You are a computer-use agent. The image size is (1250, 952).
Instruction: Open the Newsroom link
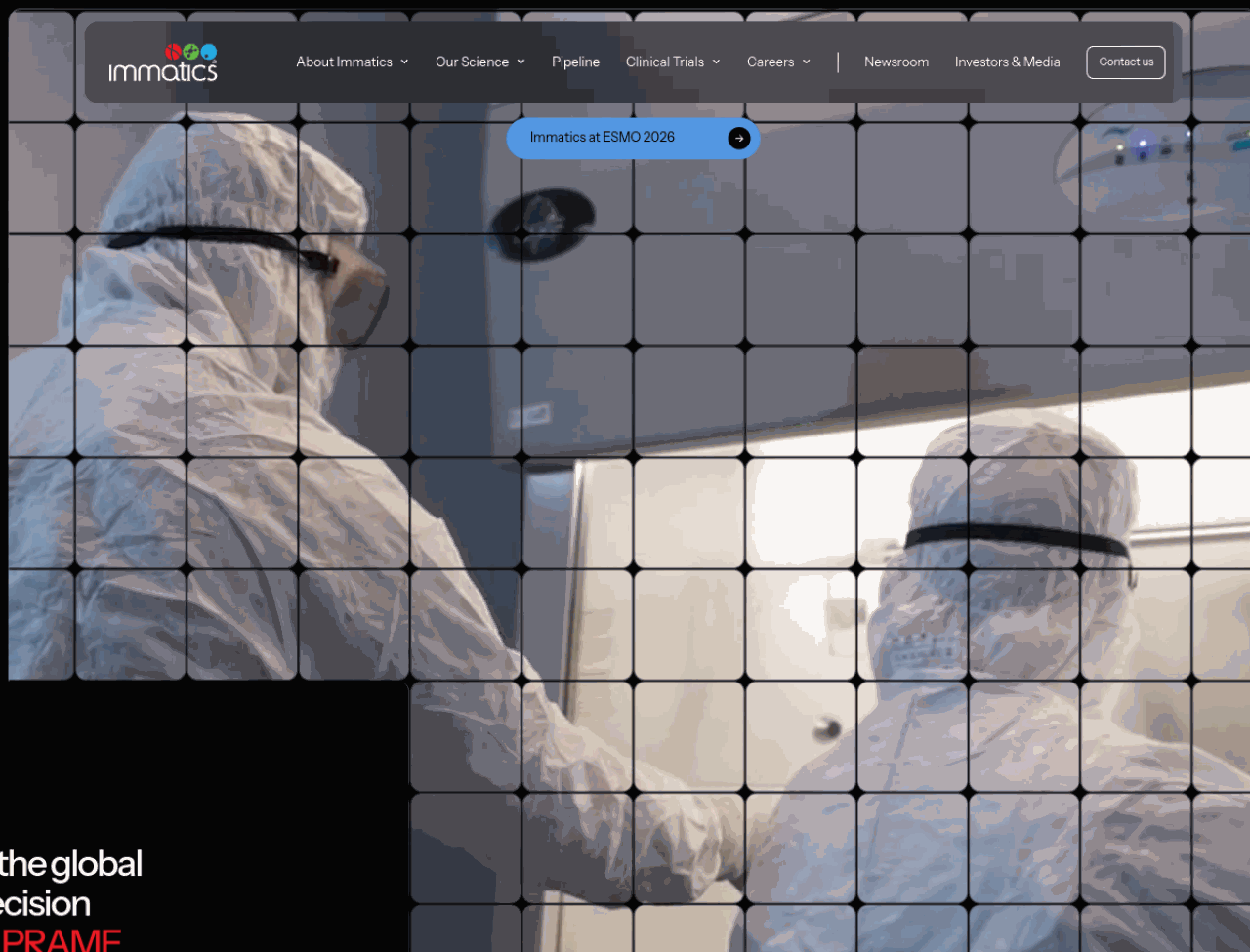(x=896, y=62)
